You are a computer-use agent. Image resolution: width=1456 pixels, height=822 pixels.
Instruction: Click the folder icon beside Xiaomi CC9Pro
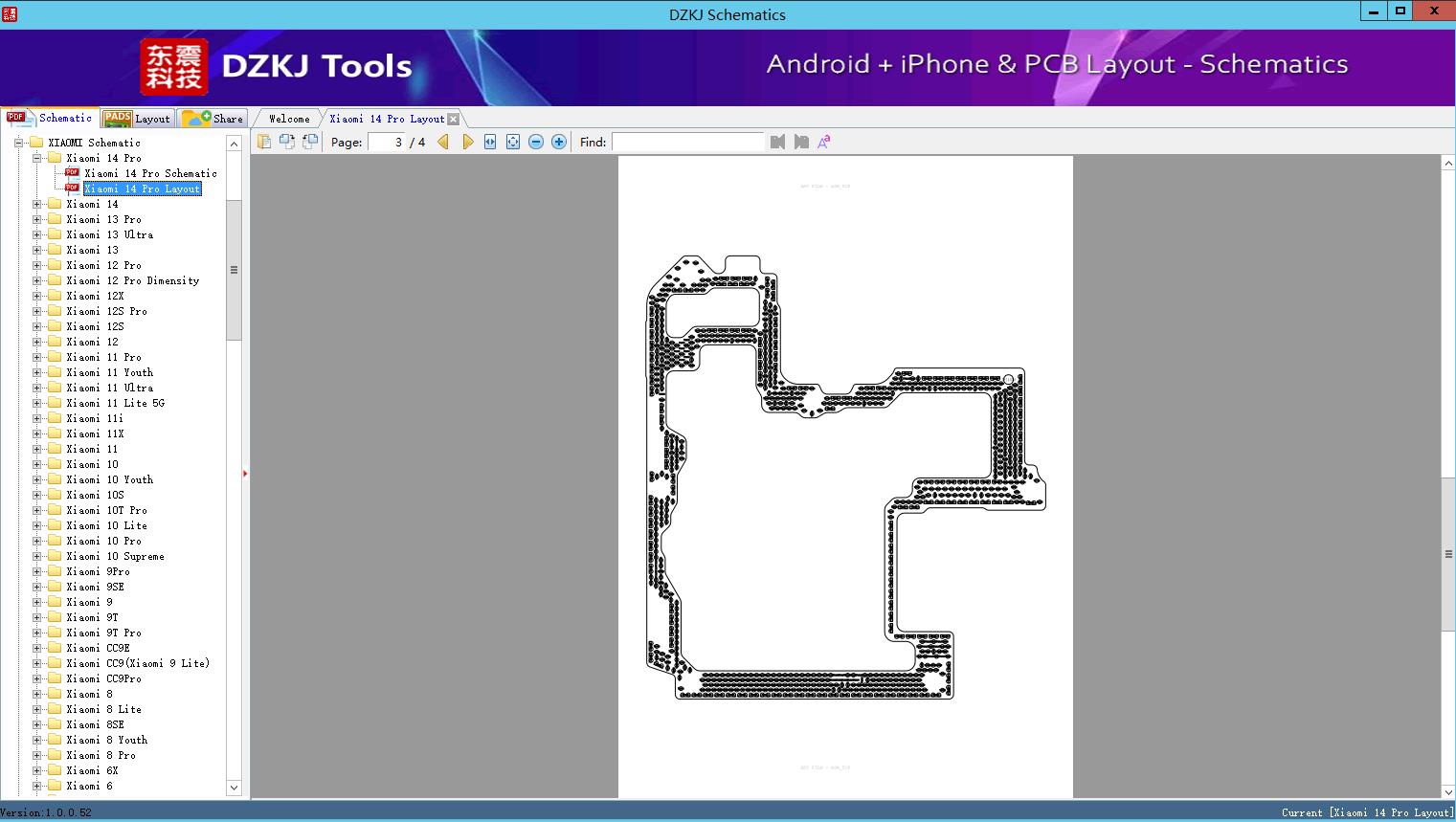pyautogui.click(x=55, y=678)
